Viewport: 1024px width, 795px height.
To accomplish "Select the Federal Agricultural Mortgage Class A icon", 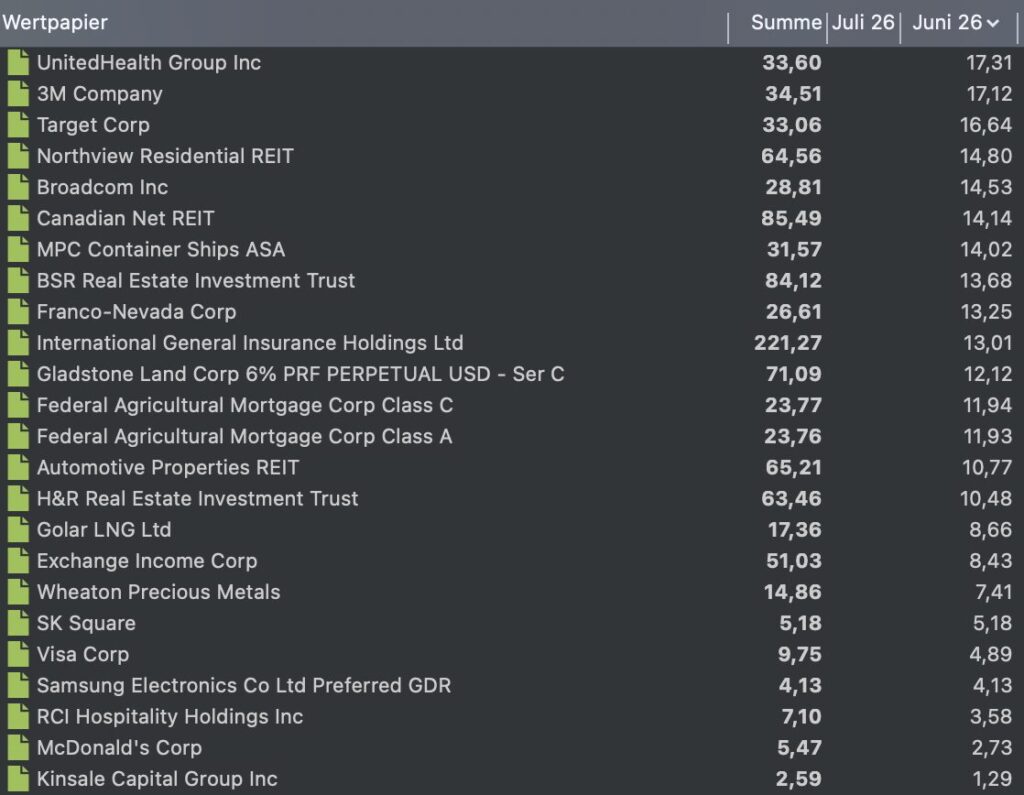I will (18, 436).
